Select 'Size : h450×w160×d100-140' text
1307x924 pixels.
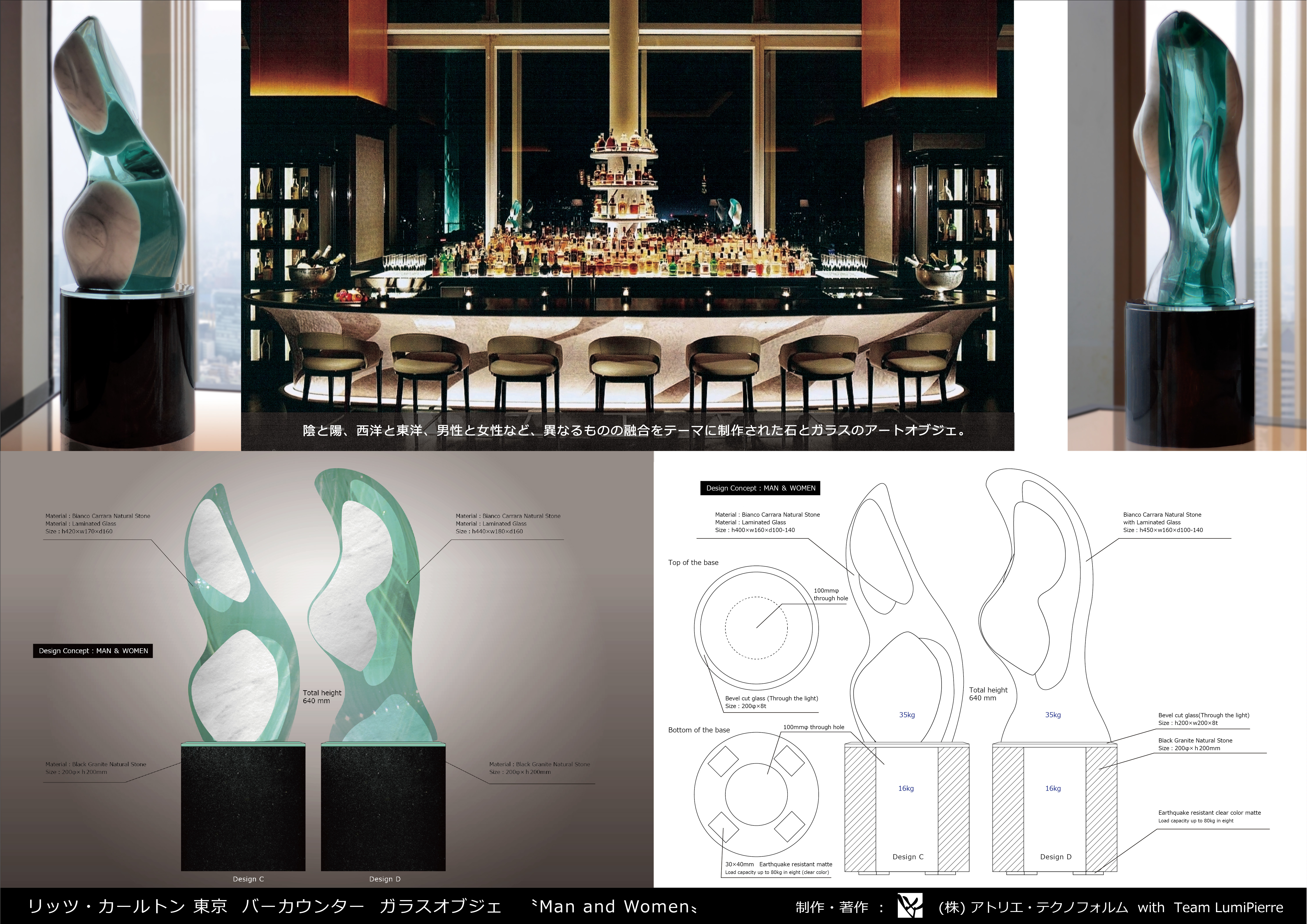click(1163, 530)
